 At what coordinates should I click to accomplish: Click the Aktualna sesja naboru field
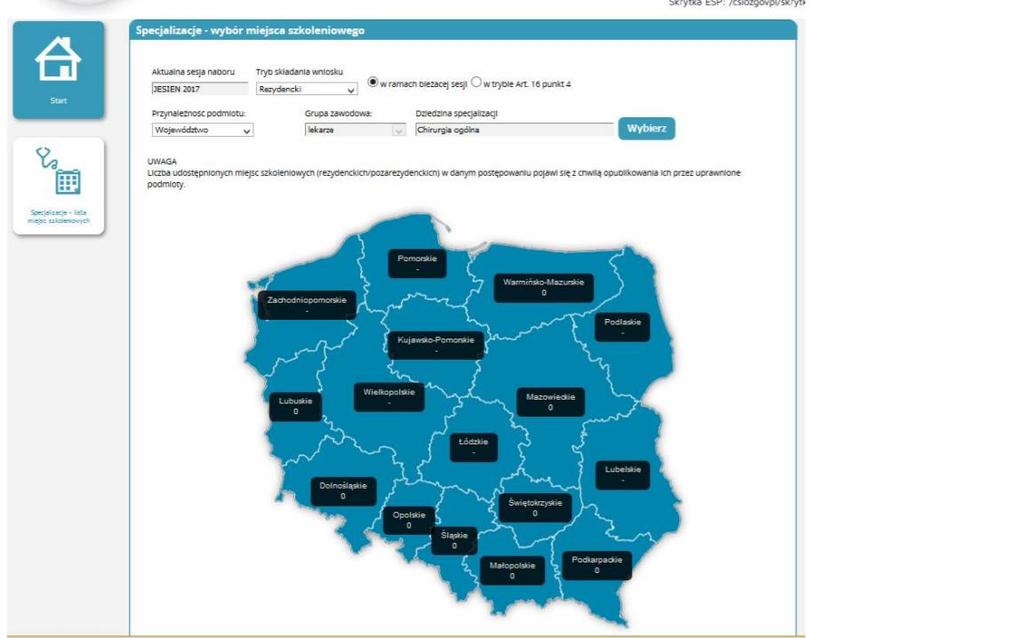tap(200, 89)
